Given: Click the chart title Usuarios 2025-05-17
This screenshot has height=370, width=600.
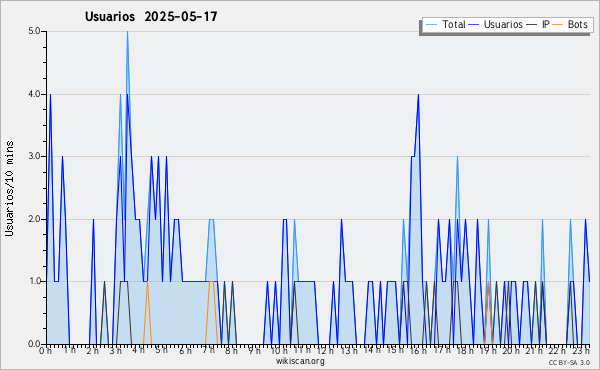Looking at the screenshot, I should coord(151,16).
